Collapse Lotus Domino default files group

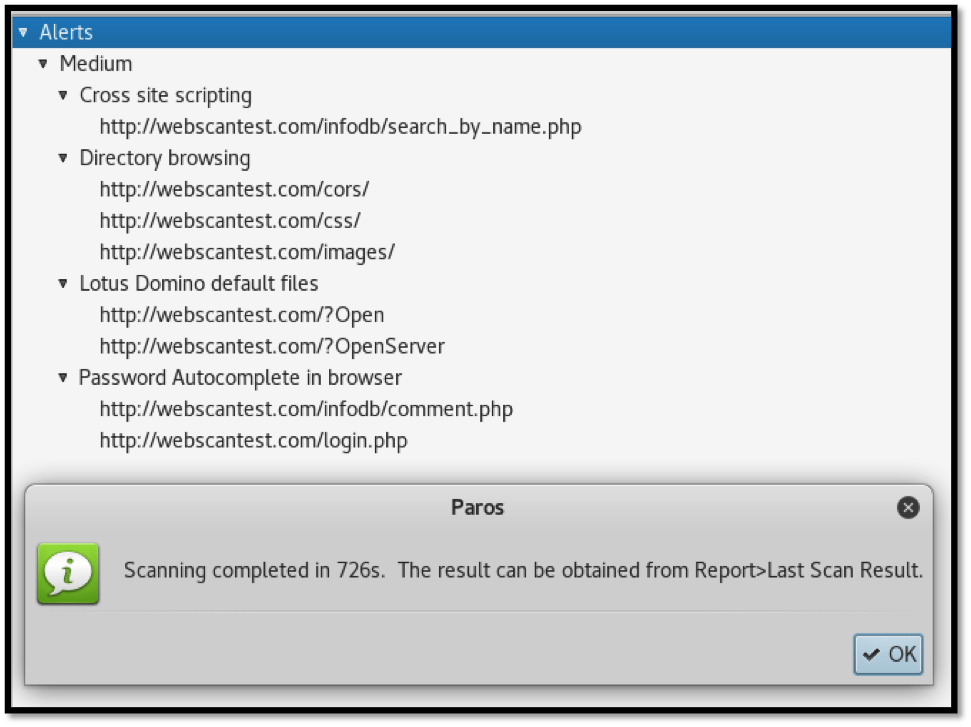[x=63, y=284]
